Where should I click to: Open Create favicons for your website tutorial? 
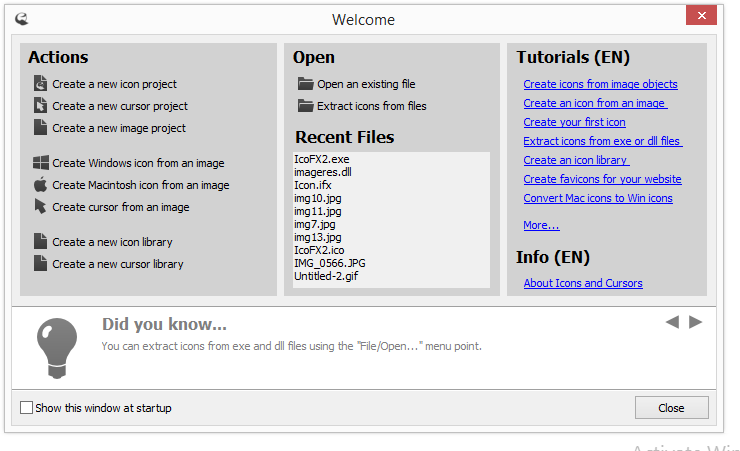[x=602, y=179]
